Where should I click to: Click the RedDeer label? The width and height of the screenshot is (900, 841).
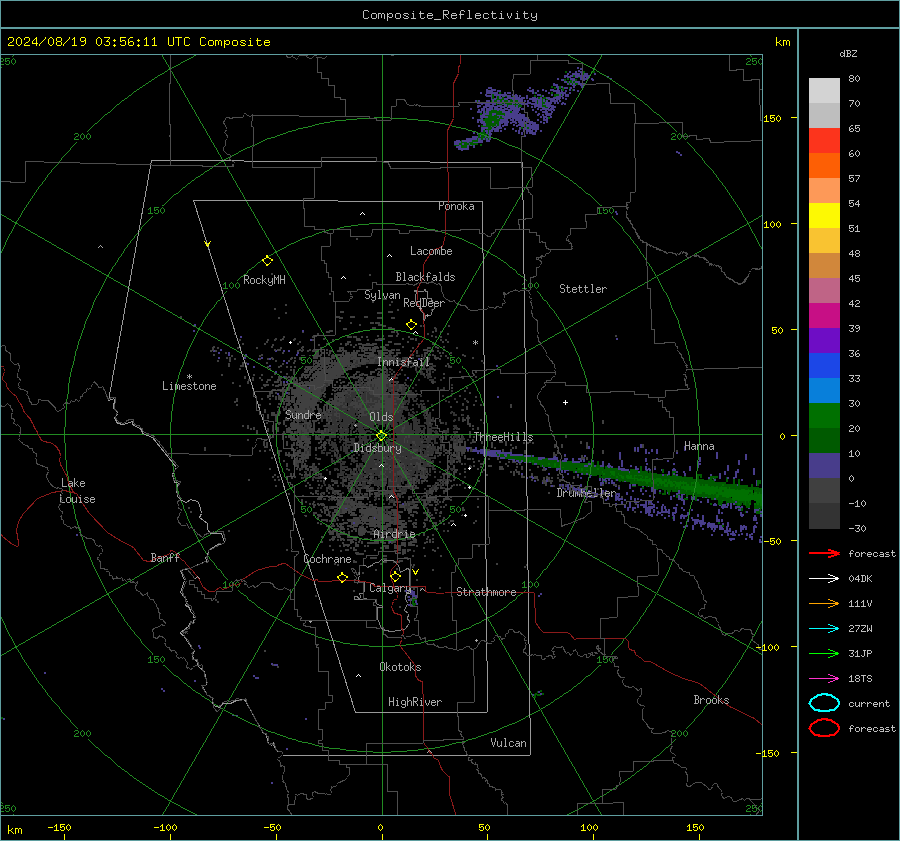(x=424, y=303)
